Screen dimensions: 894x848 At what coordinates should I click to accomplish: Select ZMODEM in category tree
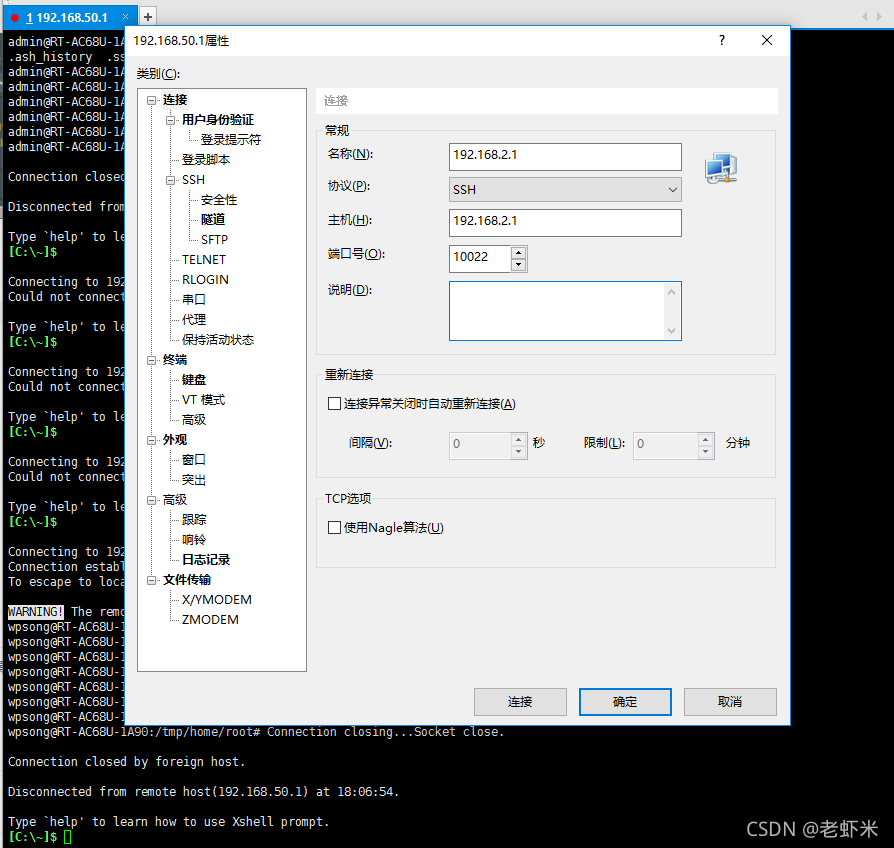pos(210,620)
